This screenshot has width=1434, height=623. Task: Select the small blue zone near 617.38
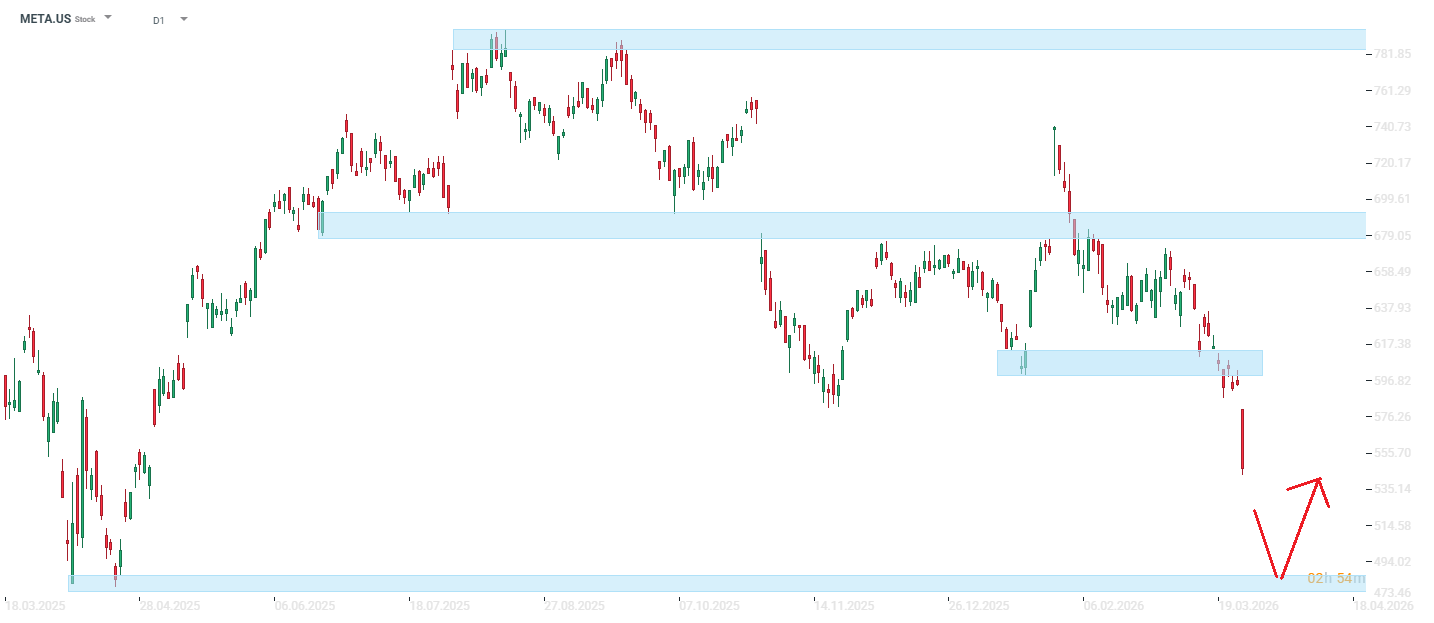pos(1130,362)
